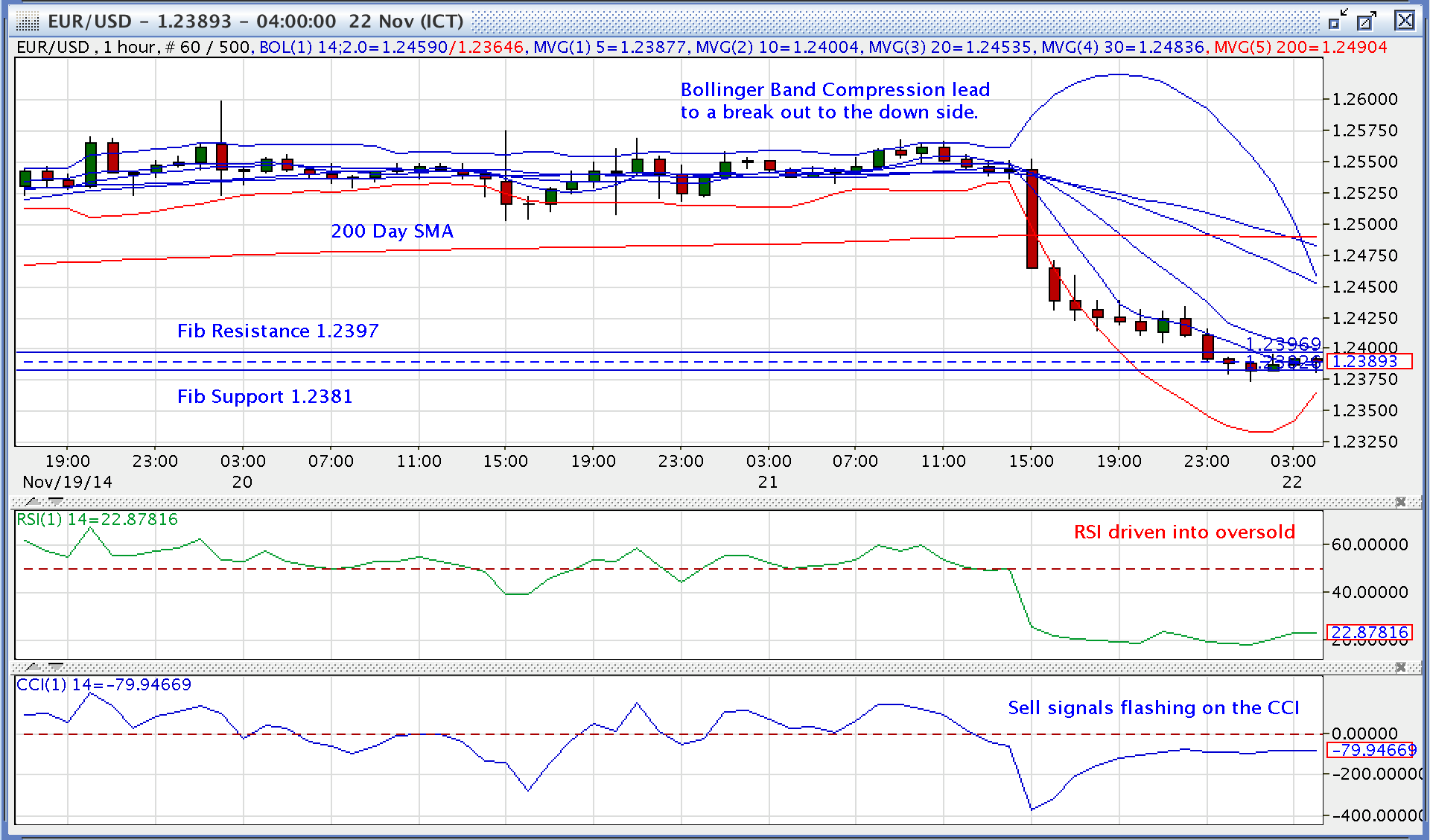The image size is (1430, 840).
Task: Click the RSI value box 22.87816
Action: tap(1369, 632)
